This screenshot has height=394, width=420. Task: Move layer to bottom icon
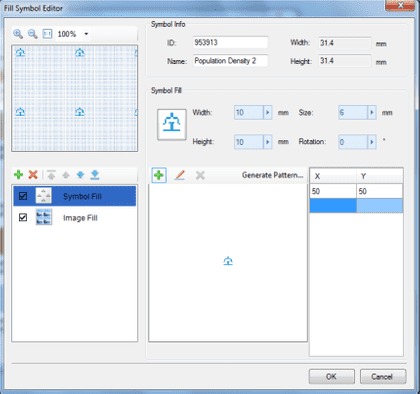95,175
